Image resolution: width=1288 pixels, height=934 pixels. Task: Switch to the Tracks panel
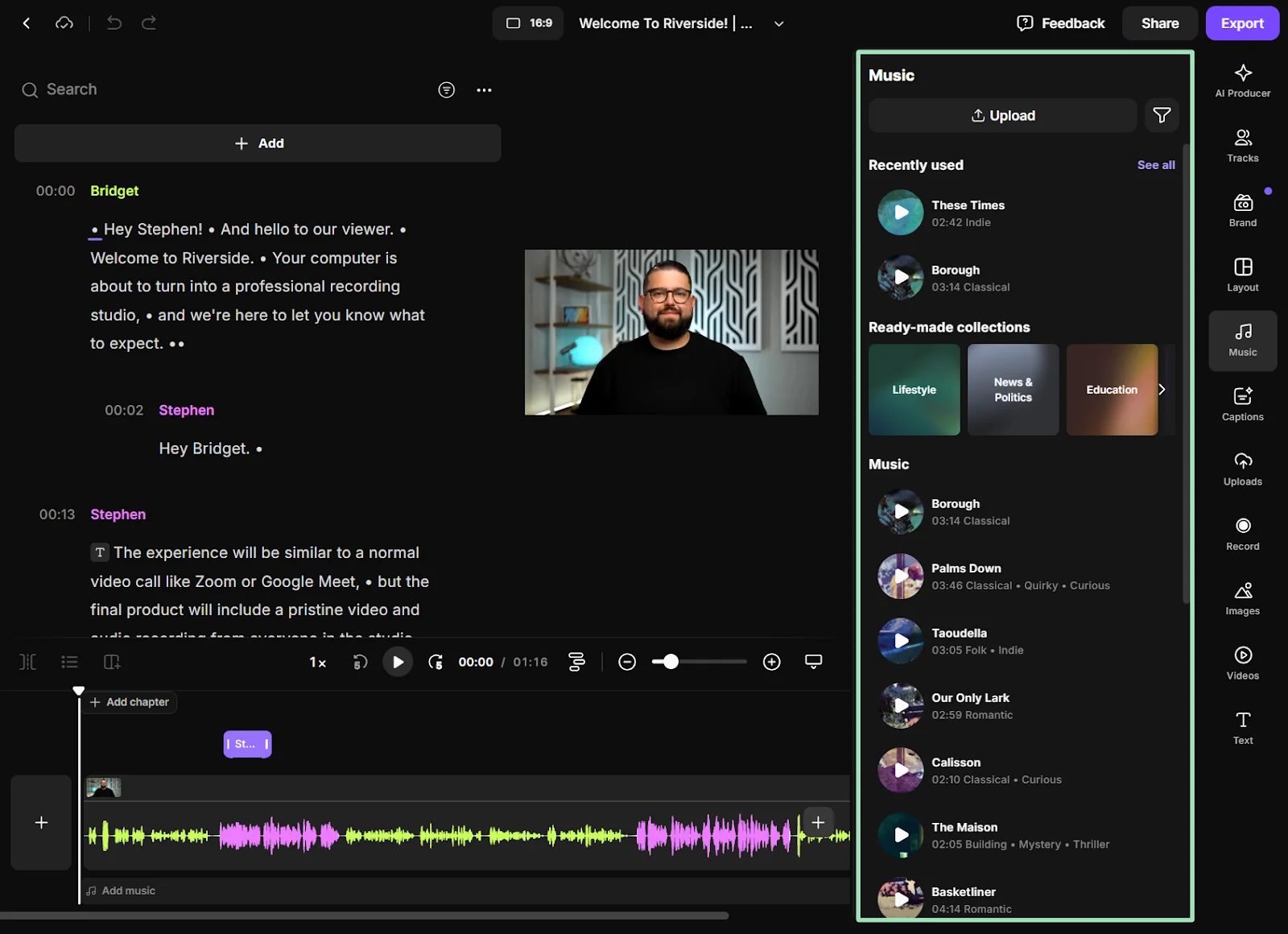pyautogui.click(x=1243, y=146)
